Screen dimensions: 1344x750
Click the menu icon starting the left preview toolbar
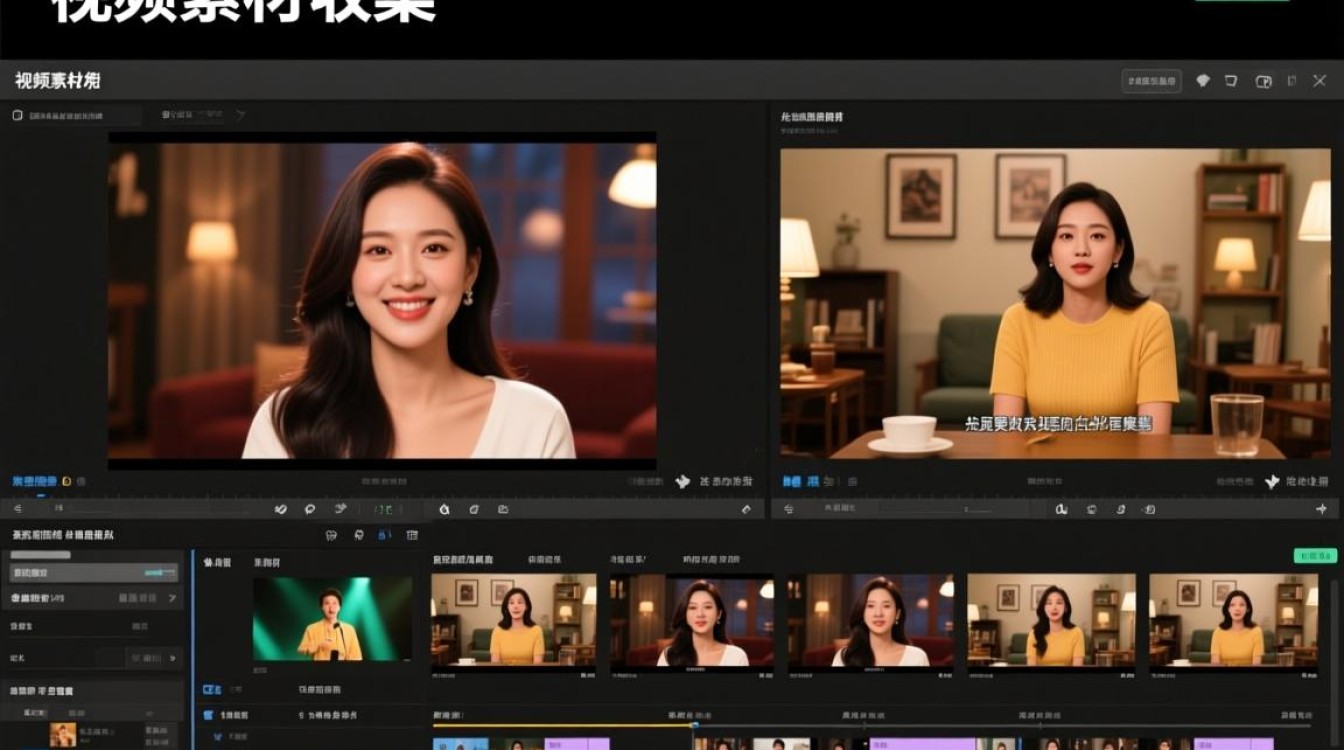pos(17,509)
